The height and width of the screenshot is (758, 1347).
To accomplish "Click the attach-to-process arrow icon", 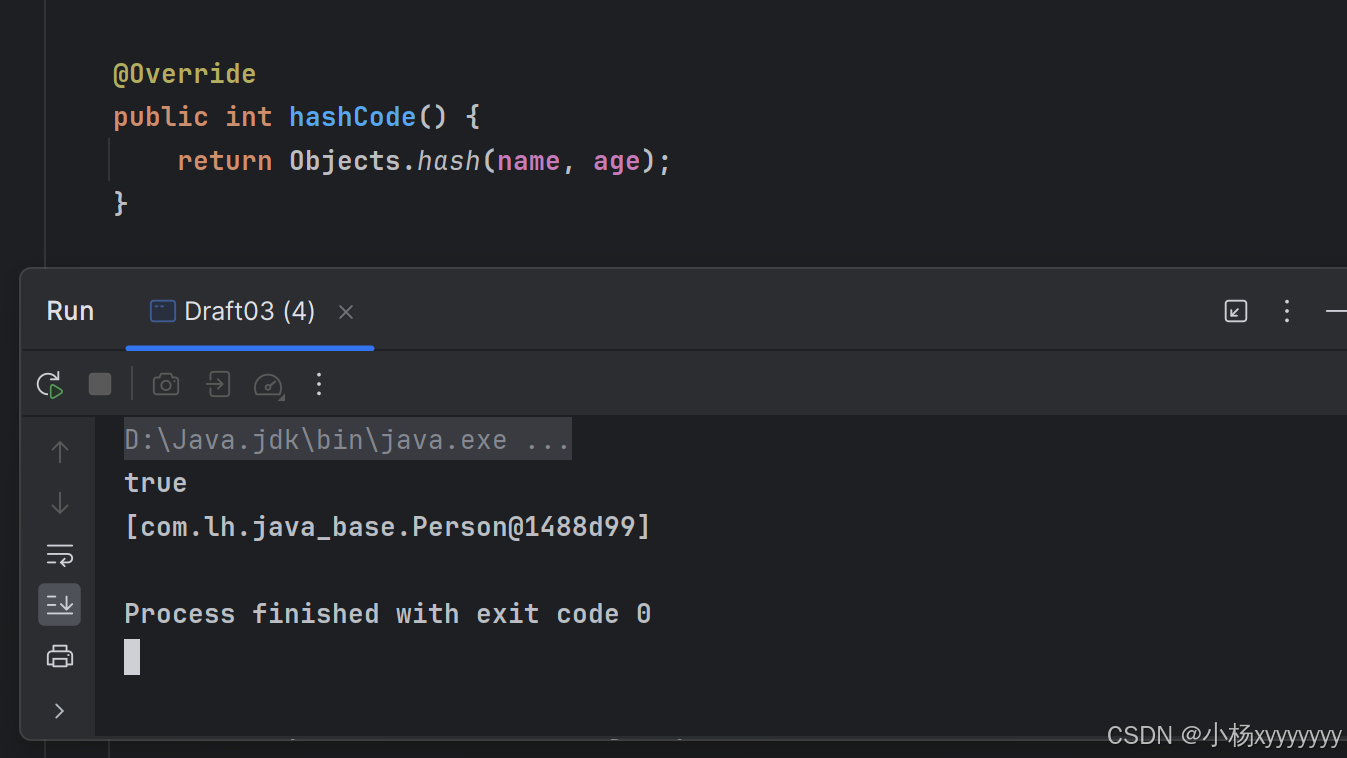I will pos(218,384).
